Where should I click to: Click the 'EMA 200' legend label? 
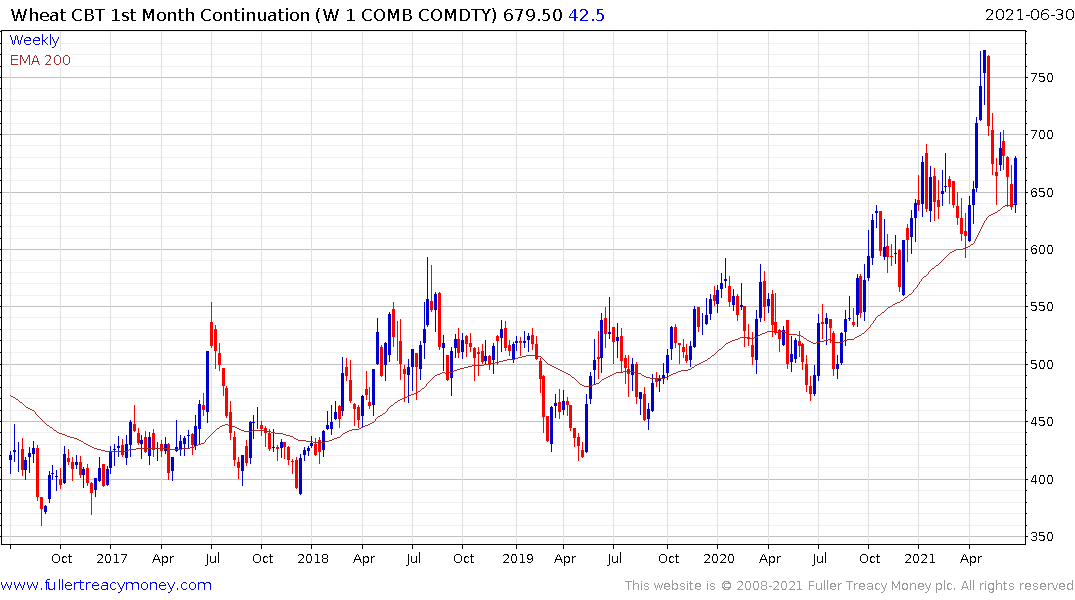[x=40, y=60]
